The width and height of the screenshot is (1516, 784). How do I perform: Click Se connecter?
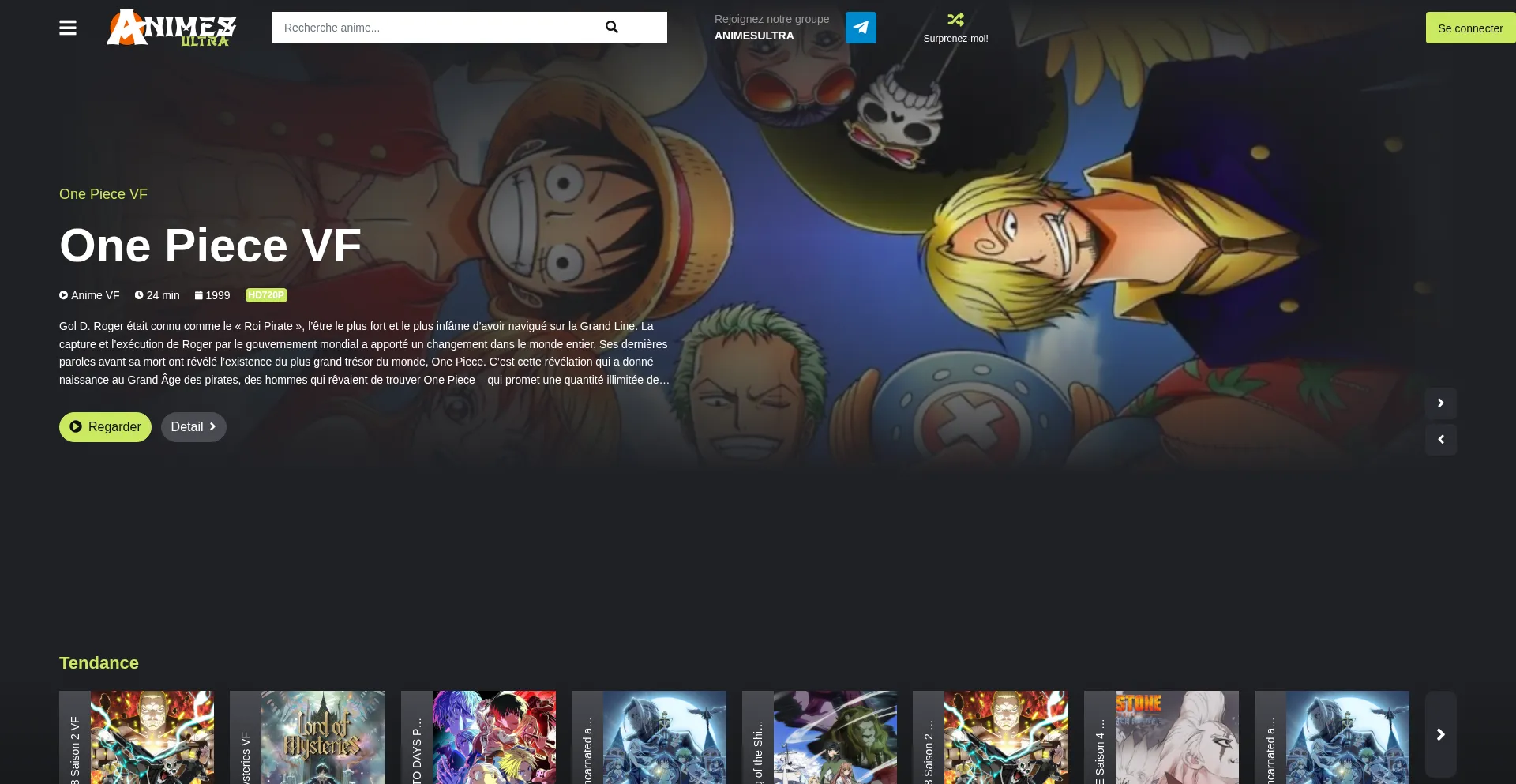pos(1469,28)
